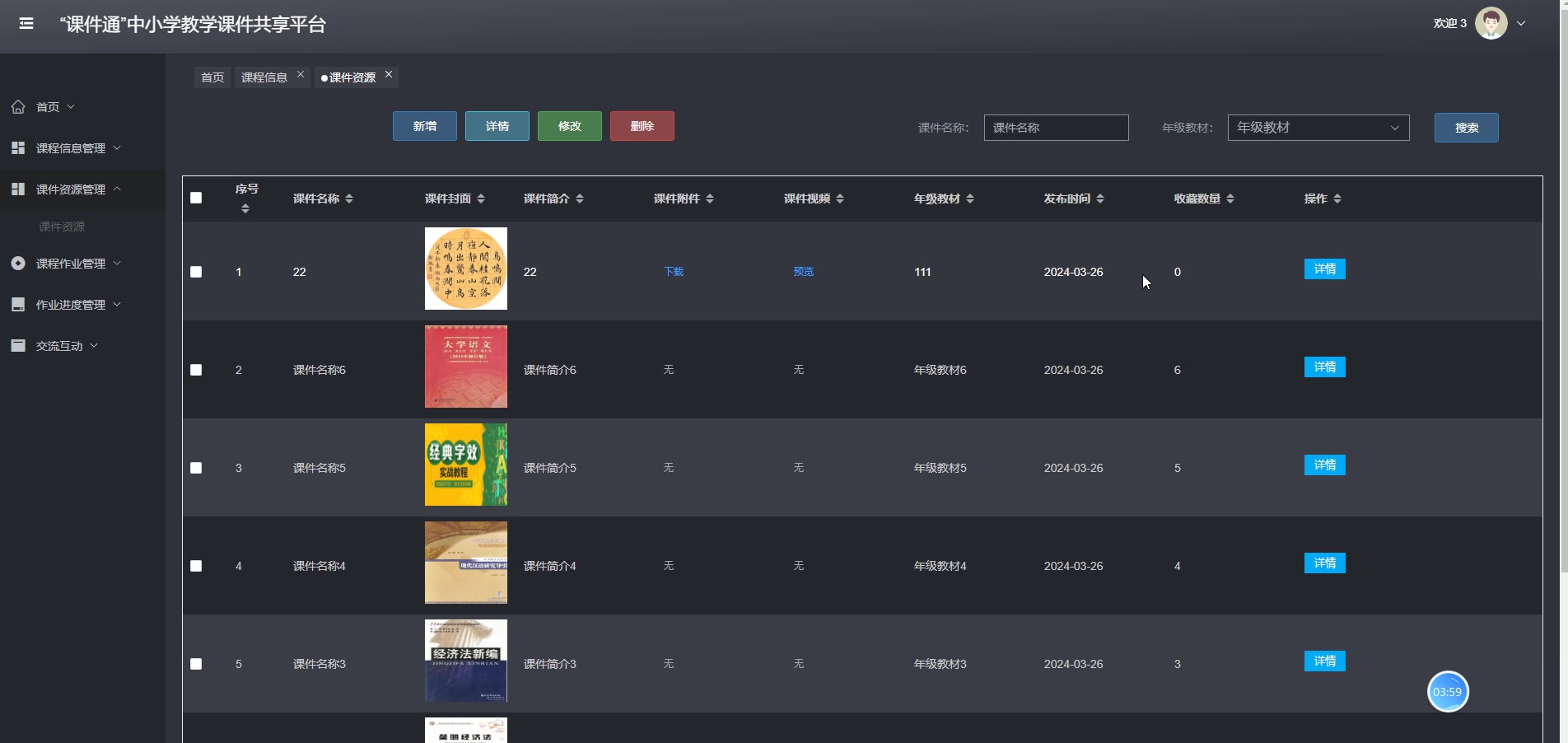This screenshot has width=1568, height=743.
Task: Click the 交流互动 sidebar icon
Action: 18,345
